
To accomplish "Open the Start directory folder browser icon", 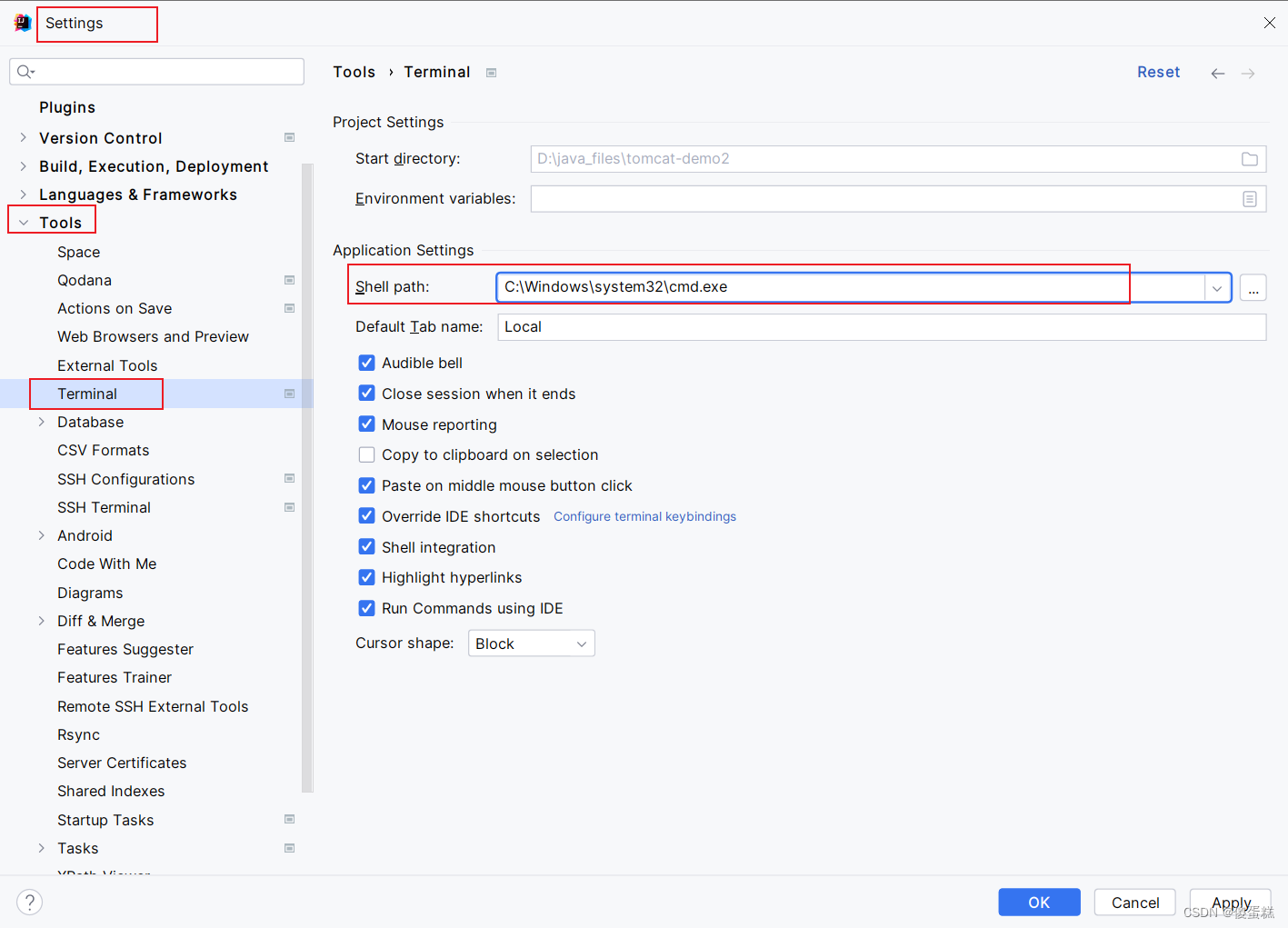I will 1250,158.
